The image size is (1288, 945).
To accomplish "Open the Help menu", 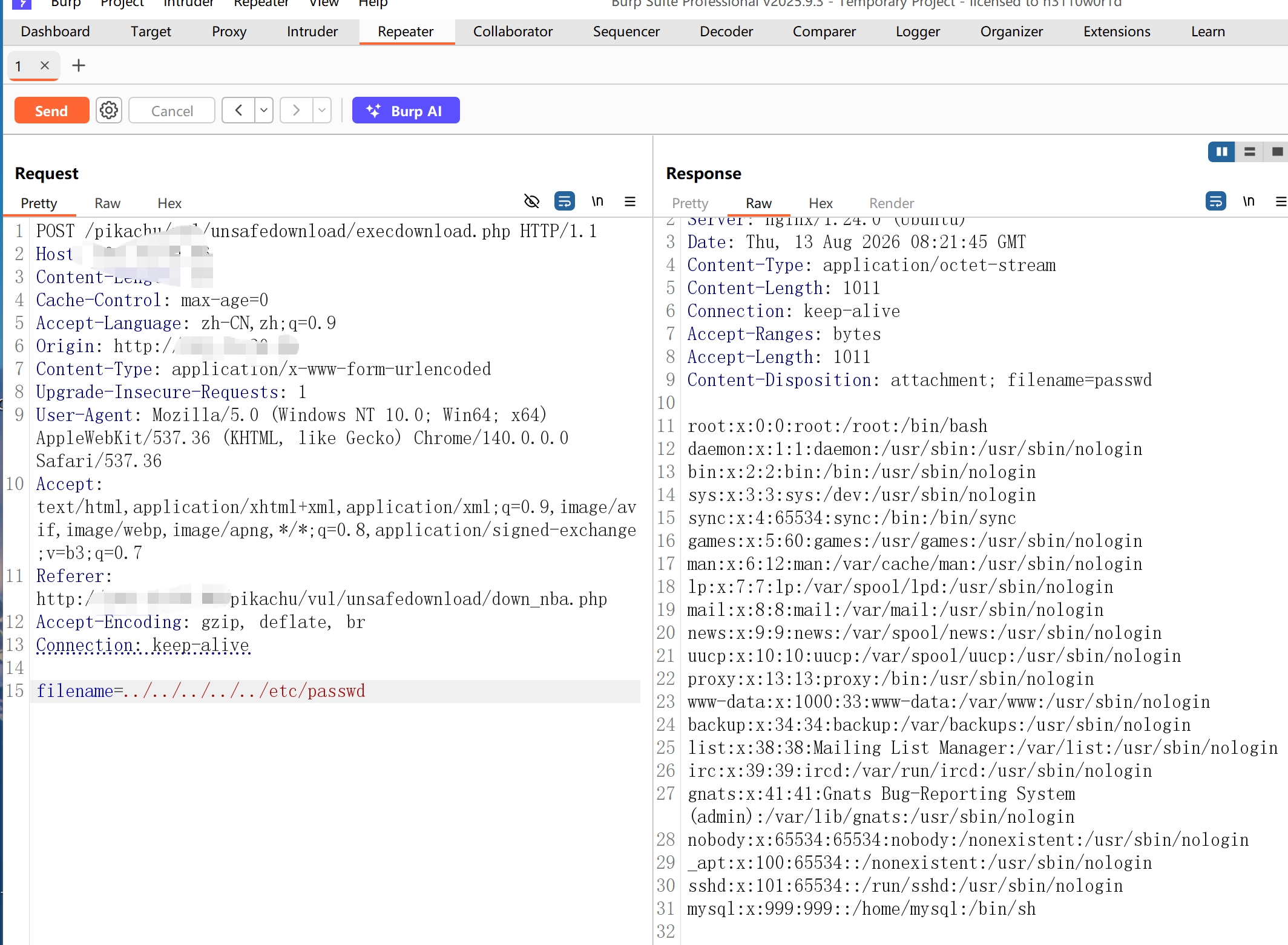I will coord(373,4).
